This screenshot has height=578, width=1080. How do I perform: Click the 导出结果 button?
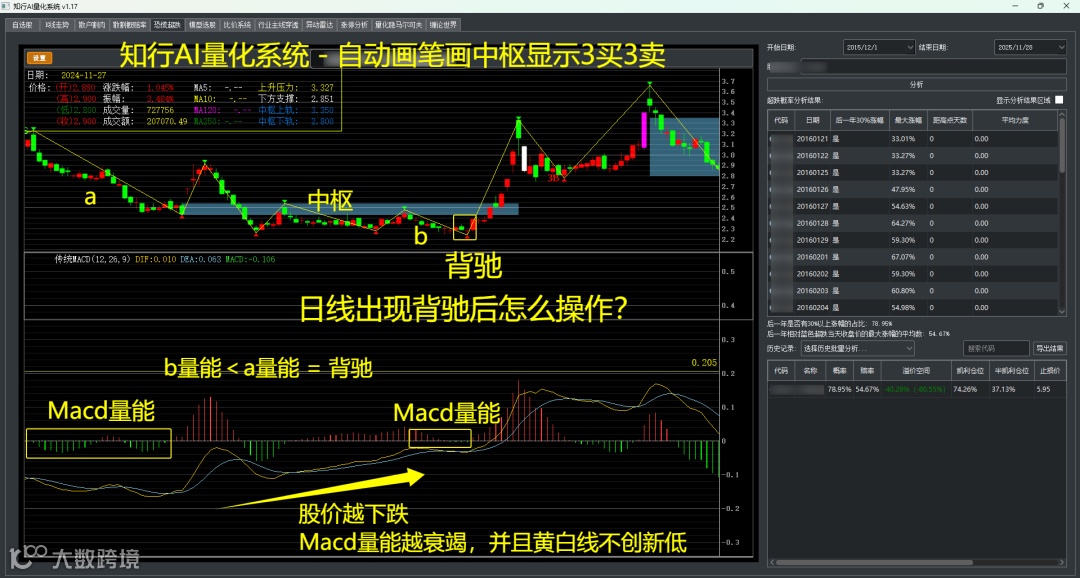click(1049, 349)
